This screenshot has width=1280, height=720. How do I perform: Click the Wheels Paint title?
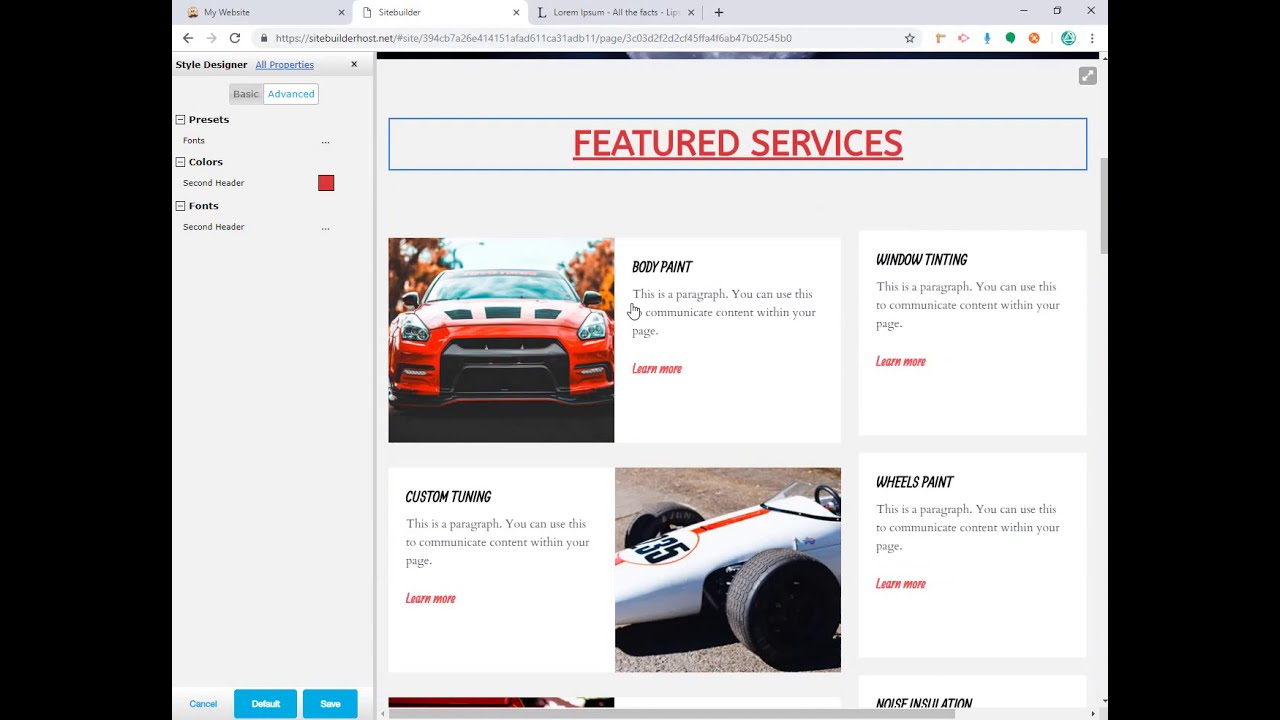click(x=915, y=482)
